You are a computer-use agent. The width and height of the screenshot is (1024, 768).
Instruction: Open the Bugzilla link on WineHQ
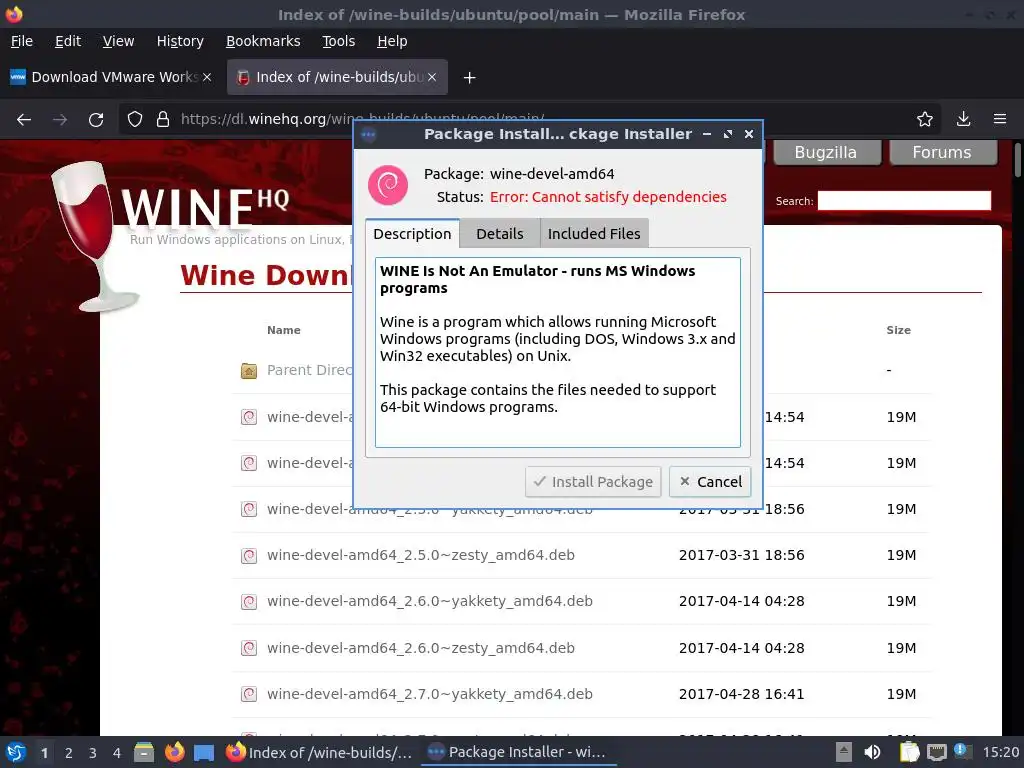[826, 152]
